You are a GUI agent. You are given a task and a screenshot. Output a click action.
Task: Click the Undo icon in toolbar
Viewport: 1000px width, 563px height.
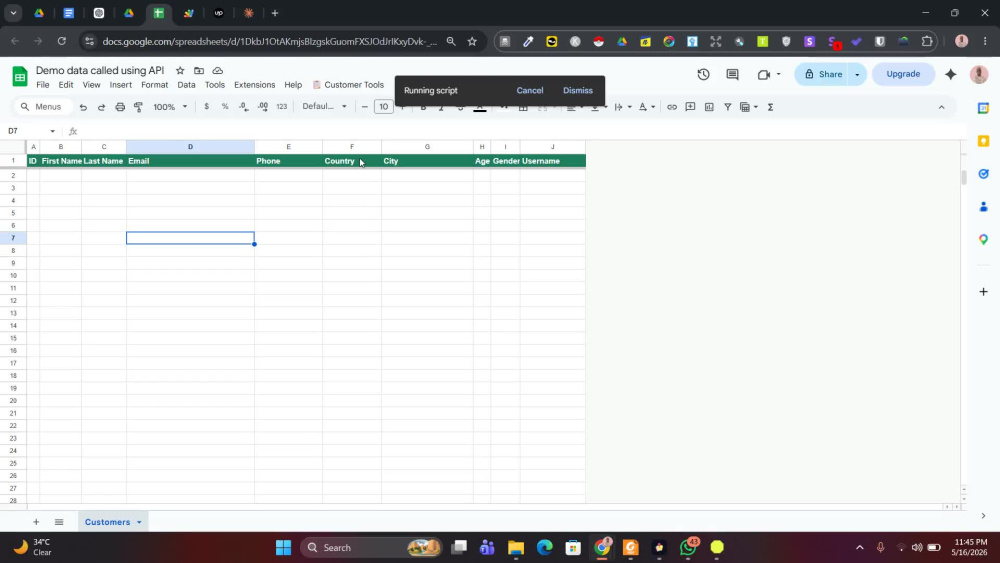[83, 107]
